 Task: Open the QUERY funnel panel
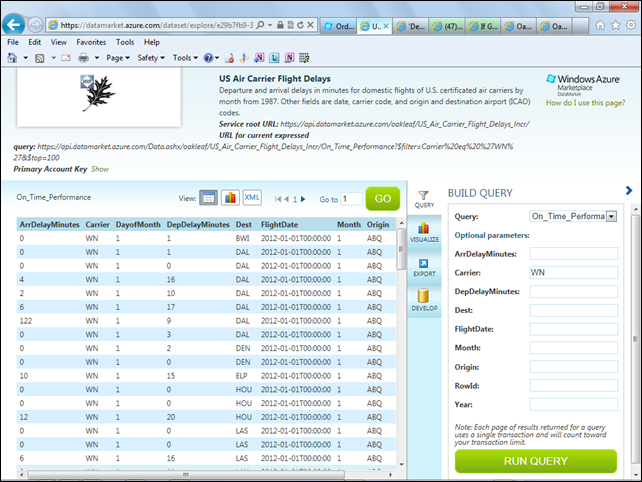(x=424, y=199)
